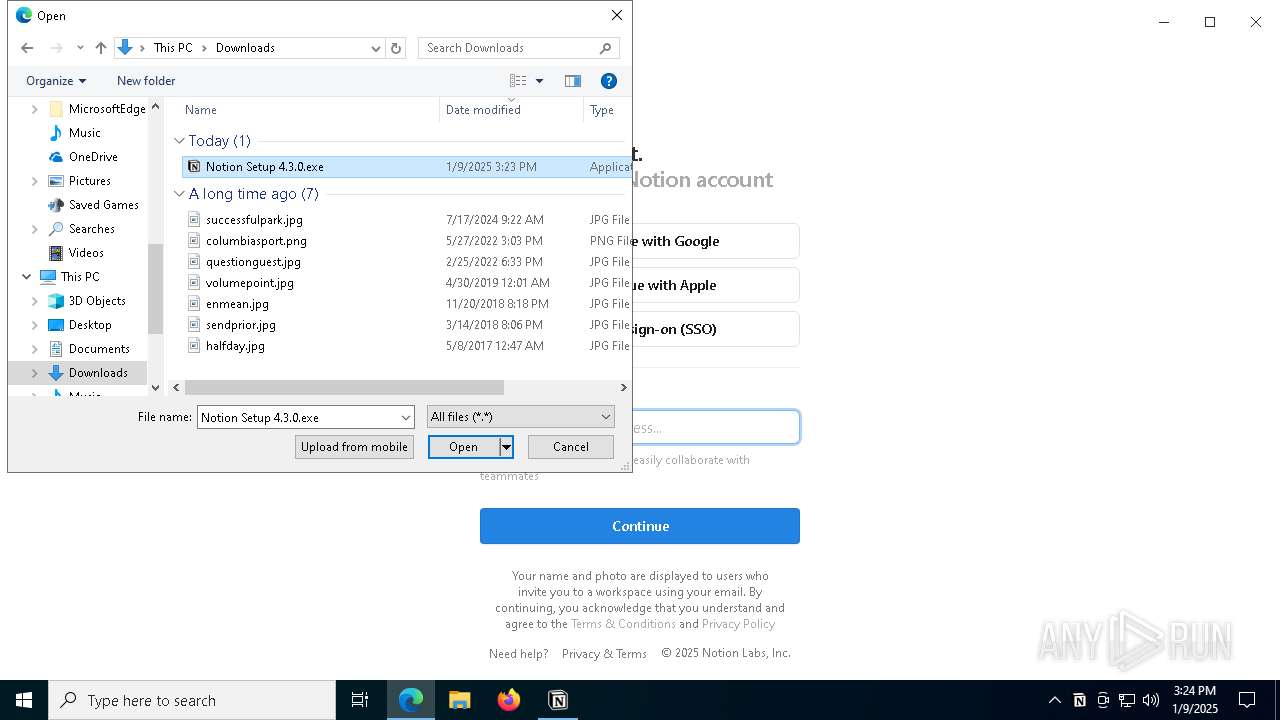Screen dimensions: 1280x720
Task: Click the Open button
Action: click(463, 447)
